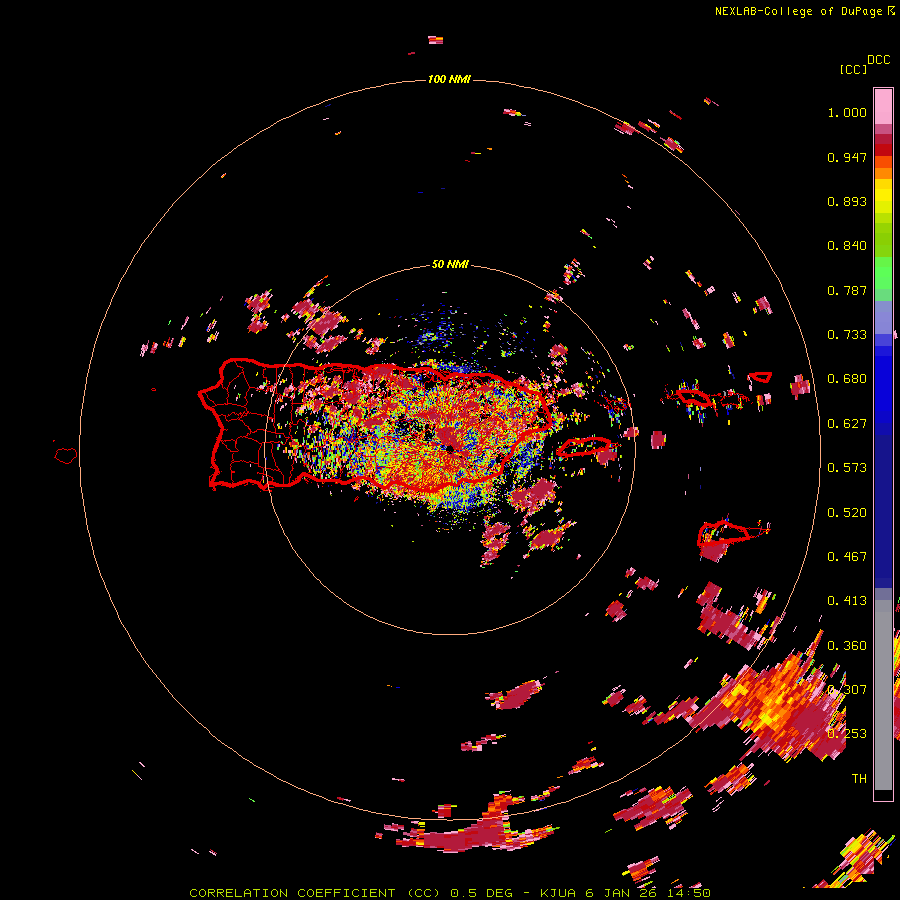Click the 0.627 scale value
The width and height of the screenshot is (900, 900).
tap(847, 424)
